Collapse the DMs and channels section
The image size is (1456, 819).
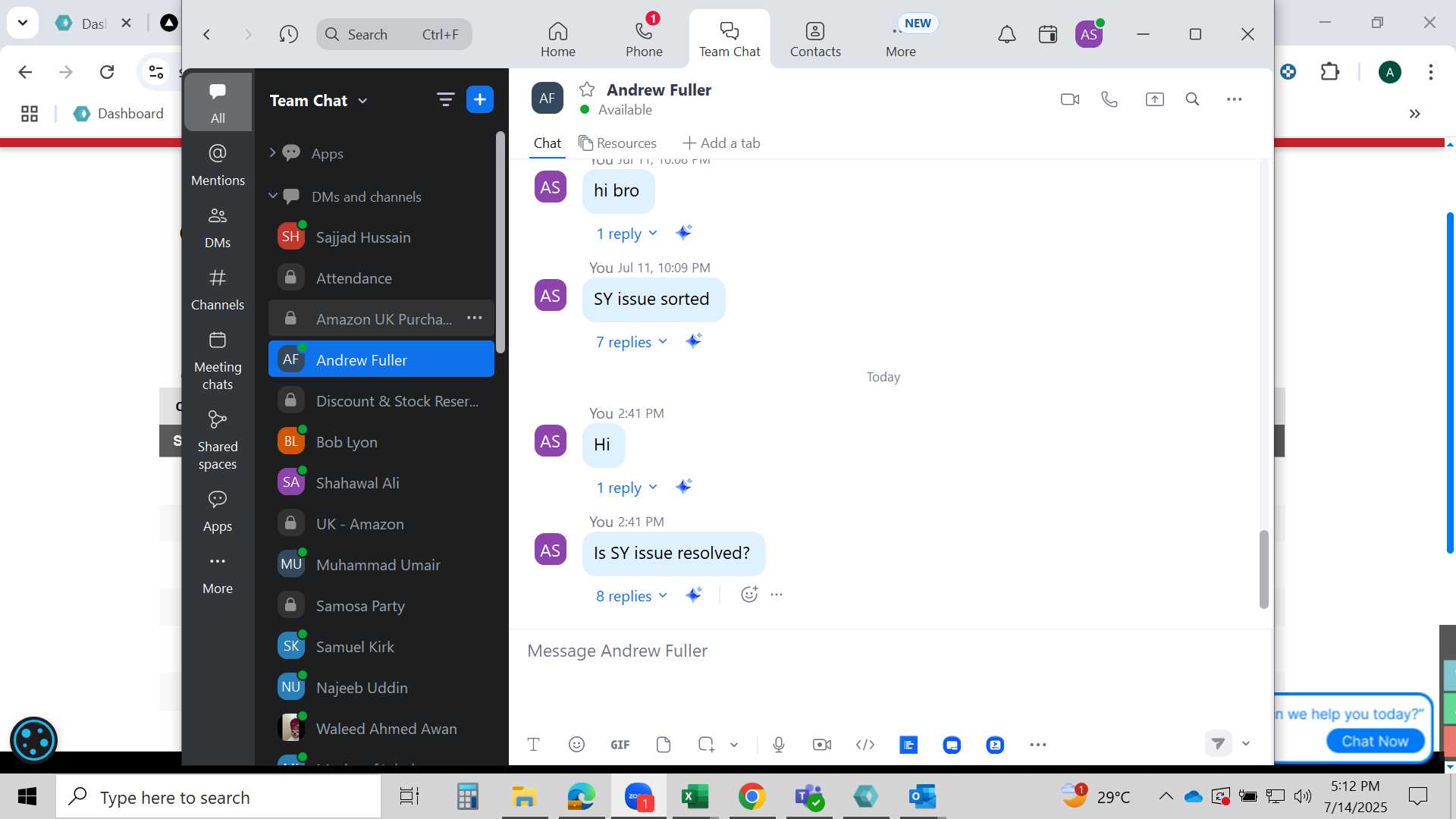pyautogui.click(x=272, y=196)
